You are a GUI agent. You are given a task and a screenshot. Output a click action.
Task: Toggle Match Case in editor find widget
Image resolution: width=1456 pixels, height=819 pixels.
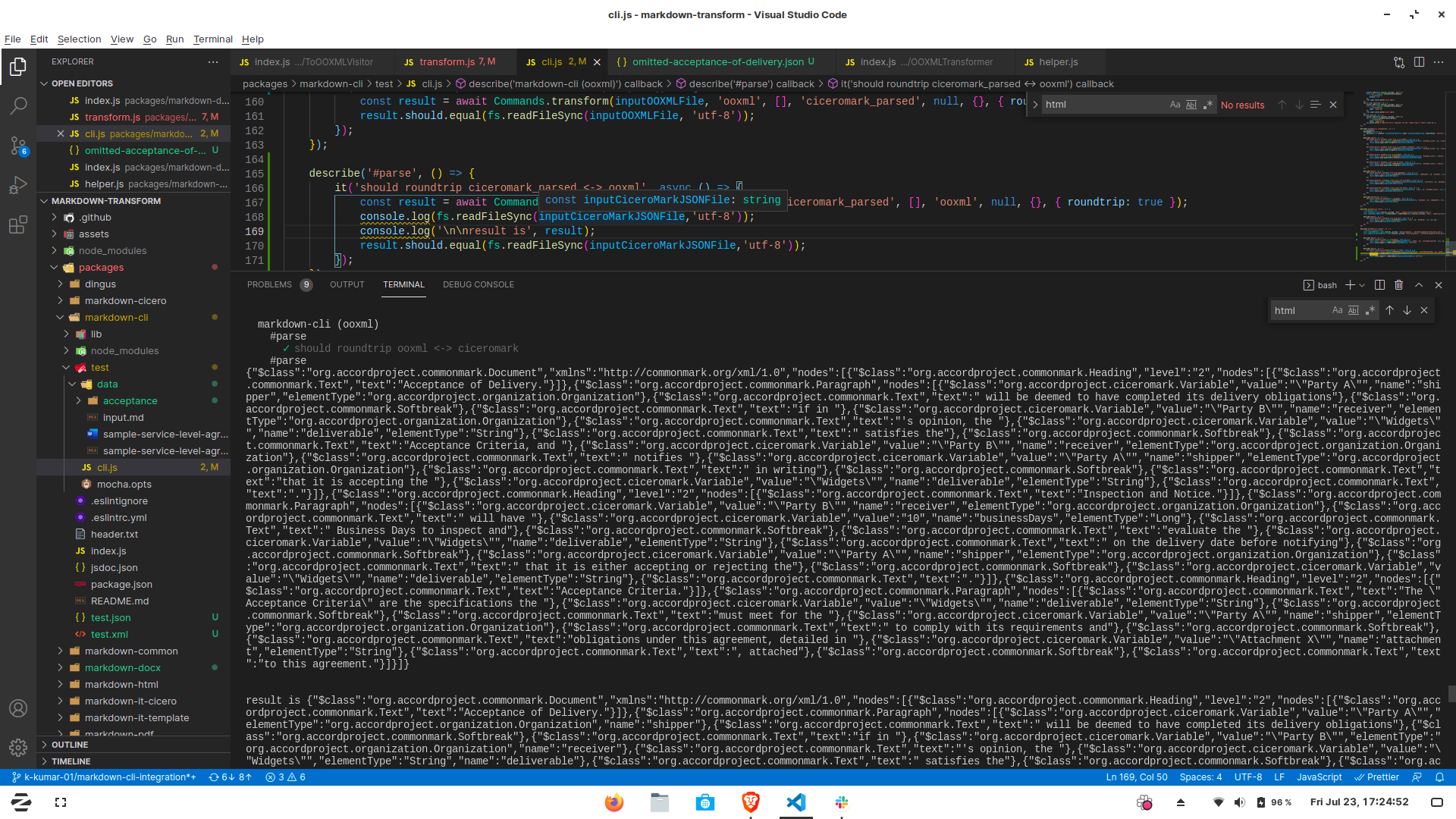click(1175, 105)
